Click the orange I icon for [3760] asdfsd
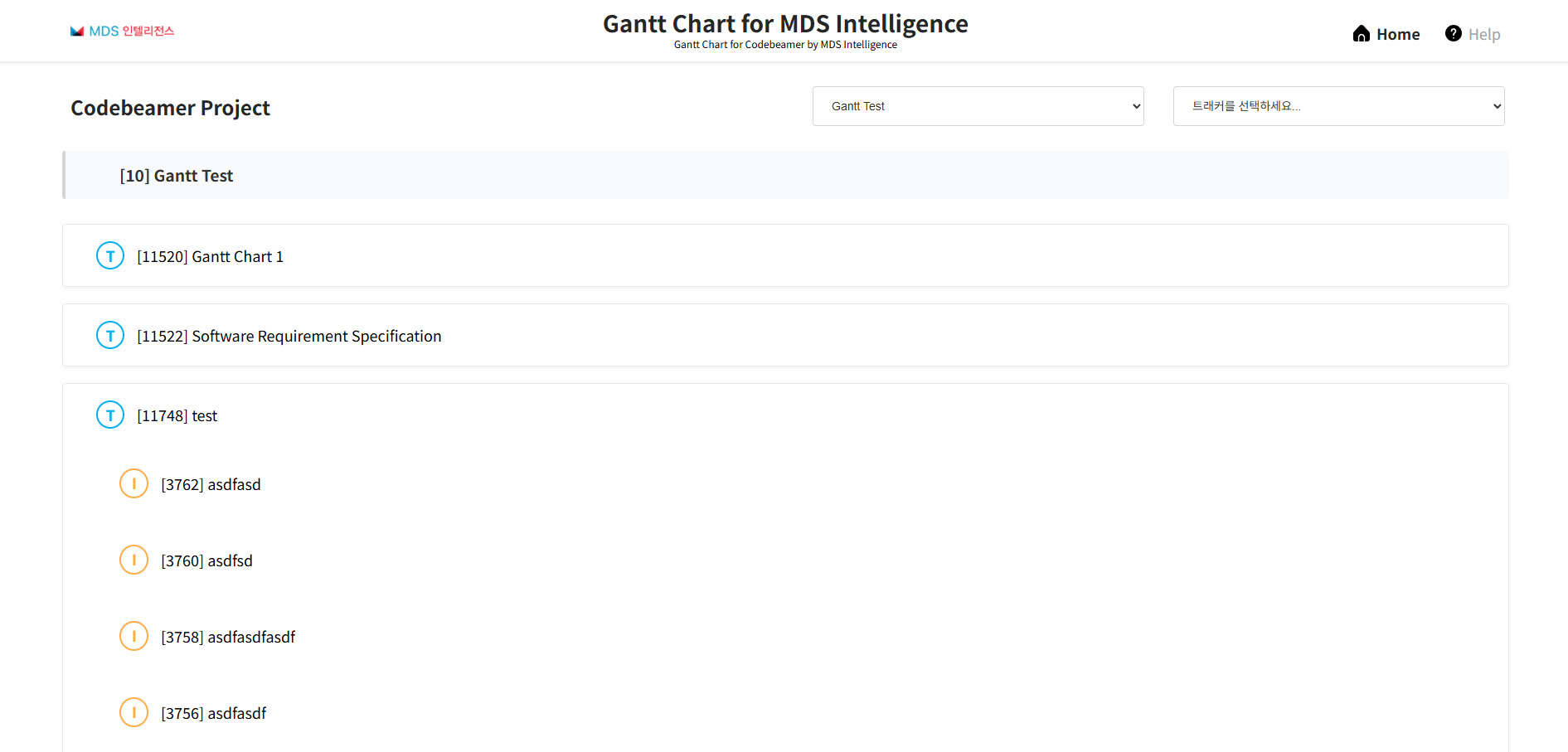The image size is (1568, 752). (133, 560)
